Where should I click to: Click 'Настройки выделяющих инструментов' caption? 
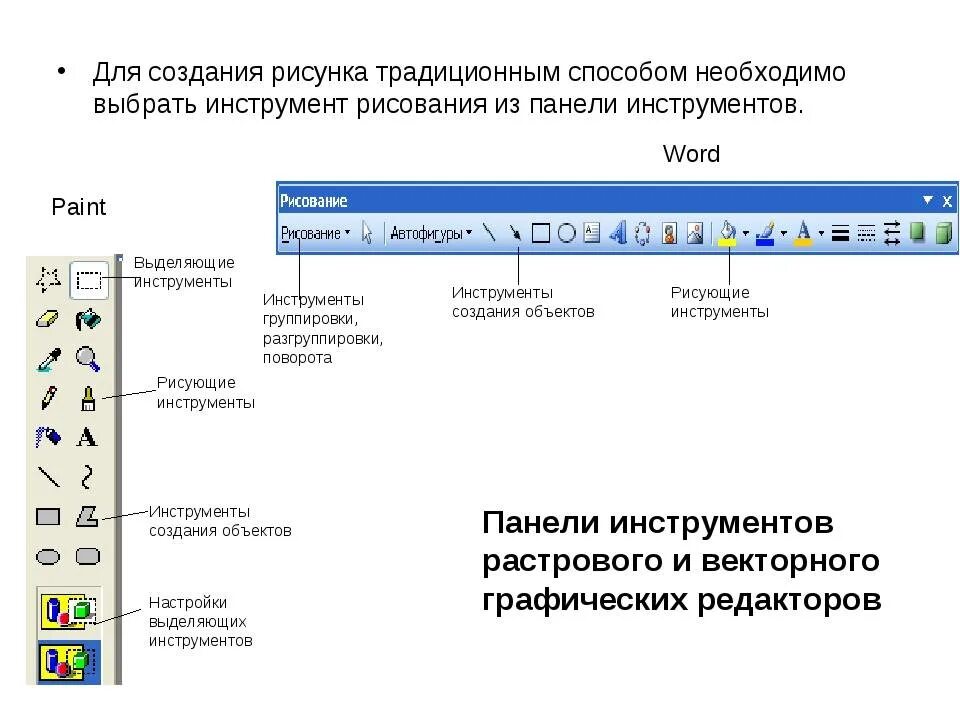click(x=200, y=621)
